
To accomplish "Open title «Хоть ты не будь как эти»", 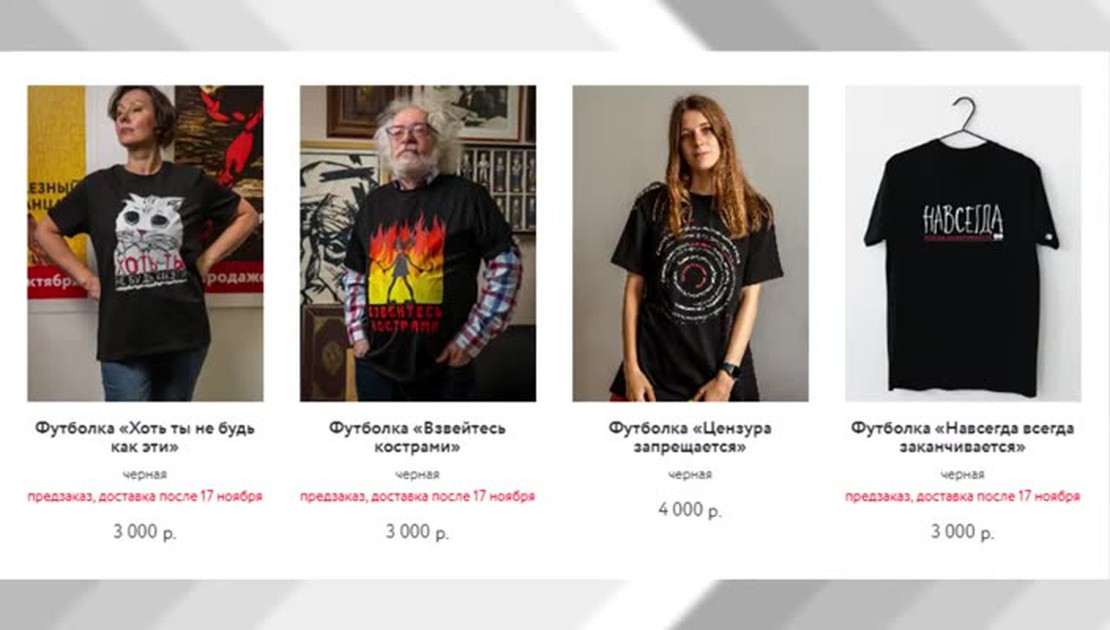I will (145, 437).
